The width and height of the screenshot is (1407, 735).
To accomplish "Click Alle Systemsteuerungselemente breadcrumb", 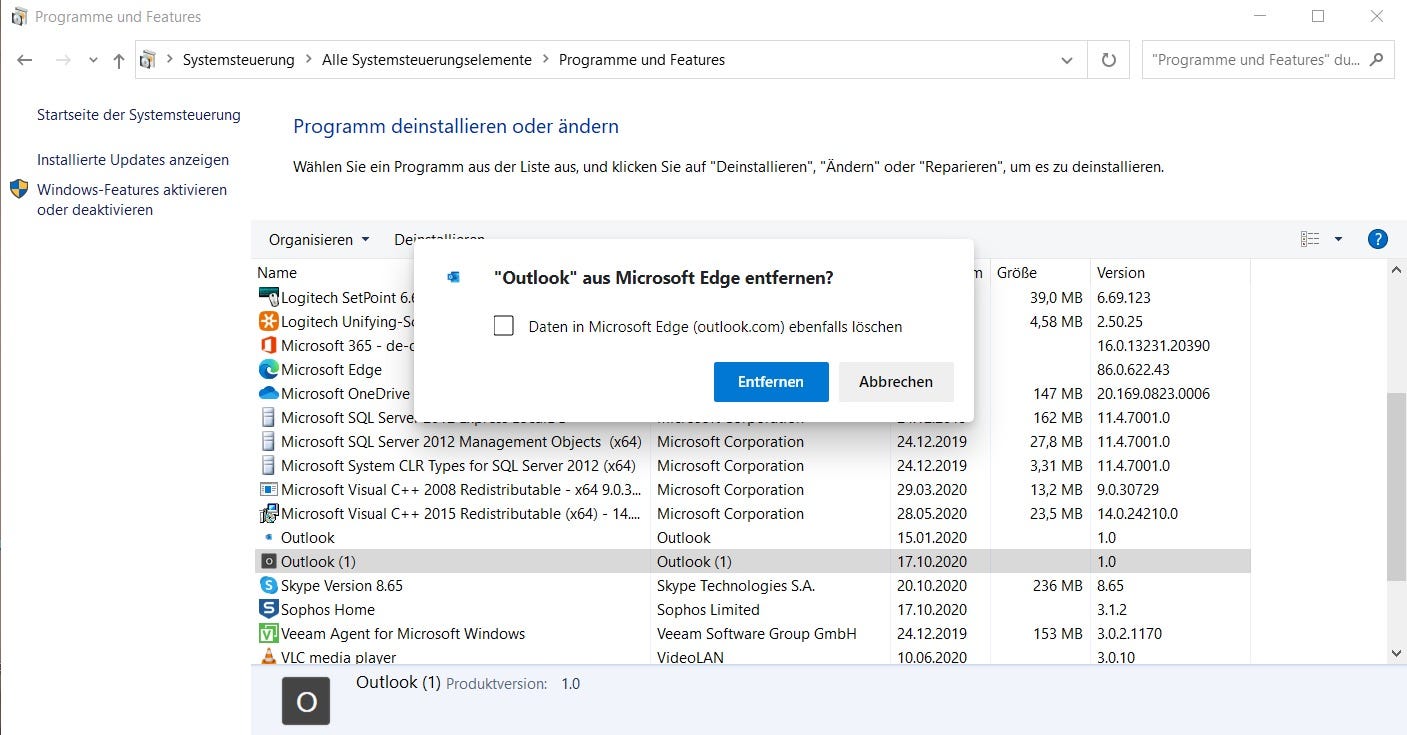I will 427,60.
